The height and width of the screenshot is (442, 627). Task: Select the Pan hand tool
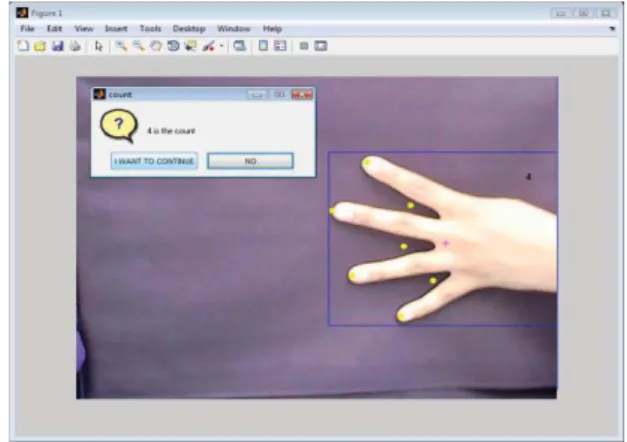(156, 46)
